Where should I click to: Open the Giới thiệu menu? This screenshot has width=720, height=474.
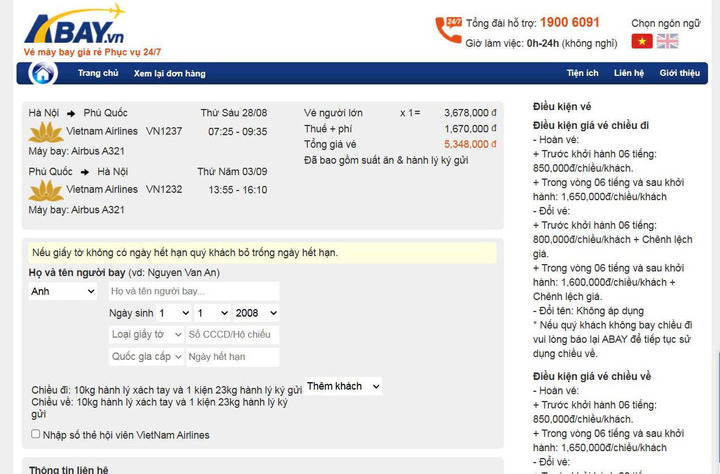[x=680, y=73]
